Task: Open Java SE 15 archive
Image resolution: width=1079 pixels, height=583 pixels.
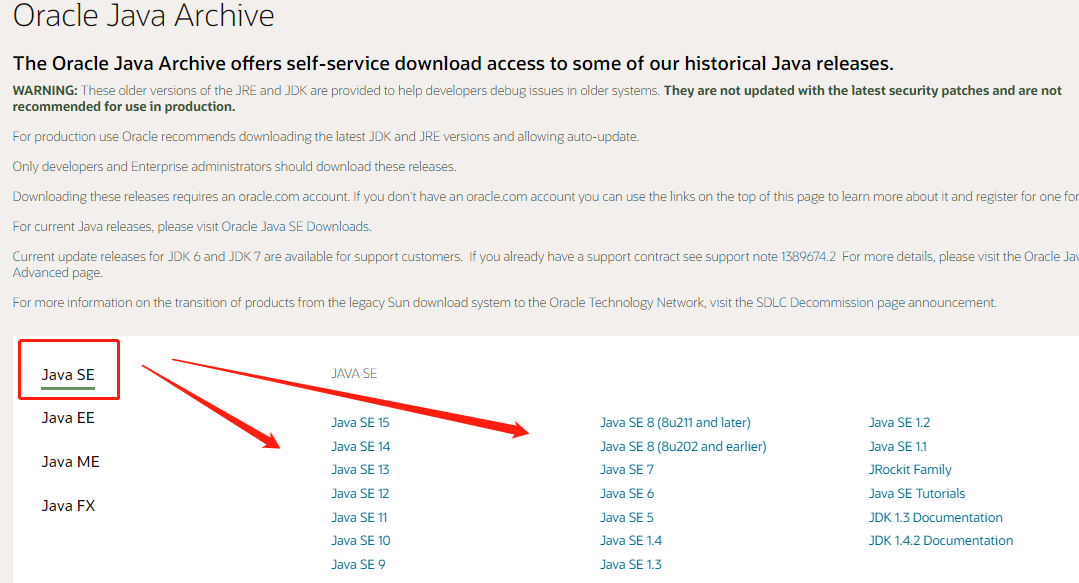Action: [360, 423]
